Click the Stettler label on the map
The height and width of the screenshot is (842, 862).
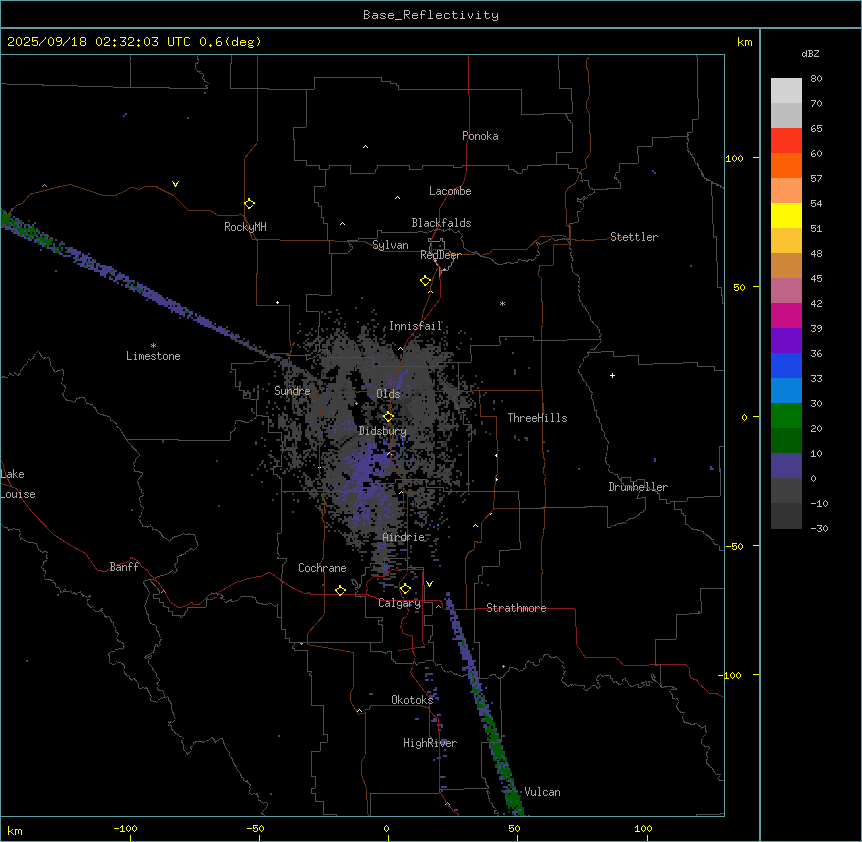[x=634, y=237]
